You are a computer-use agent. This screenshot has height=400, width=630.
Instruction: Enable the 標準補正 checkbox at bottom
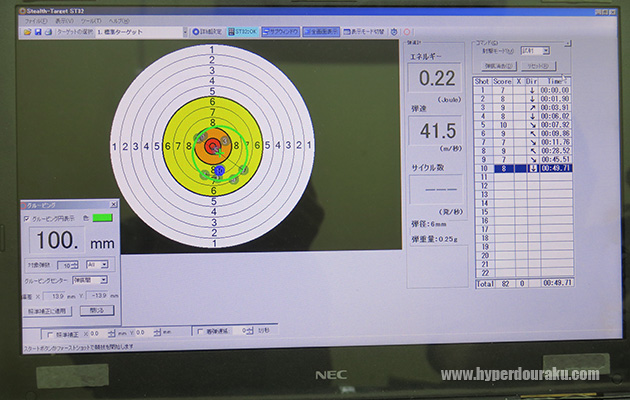(50, 332)
